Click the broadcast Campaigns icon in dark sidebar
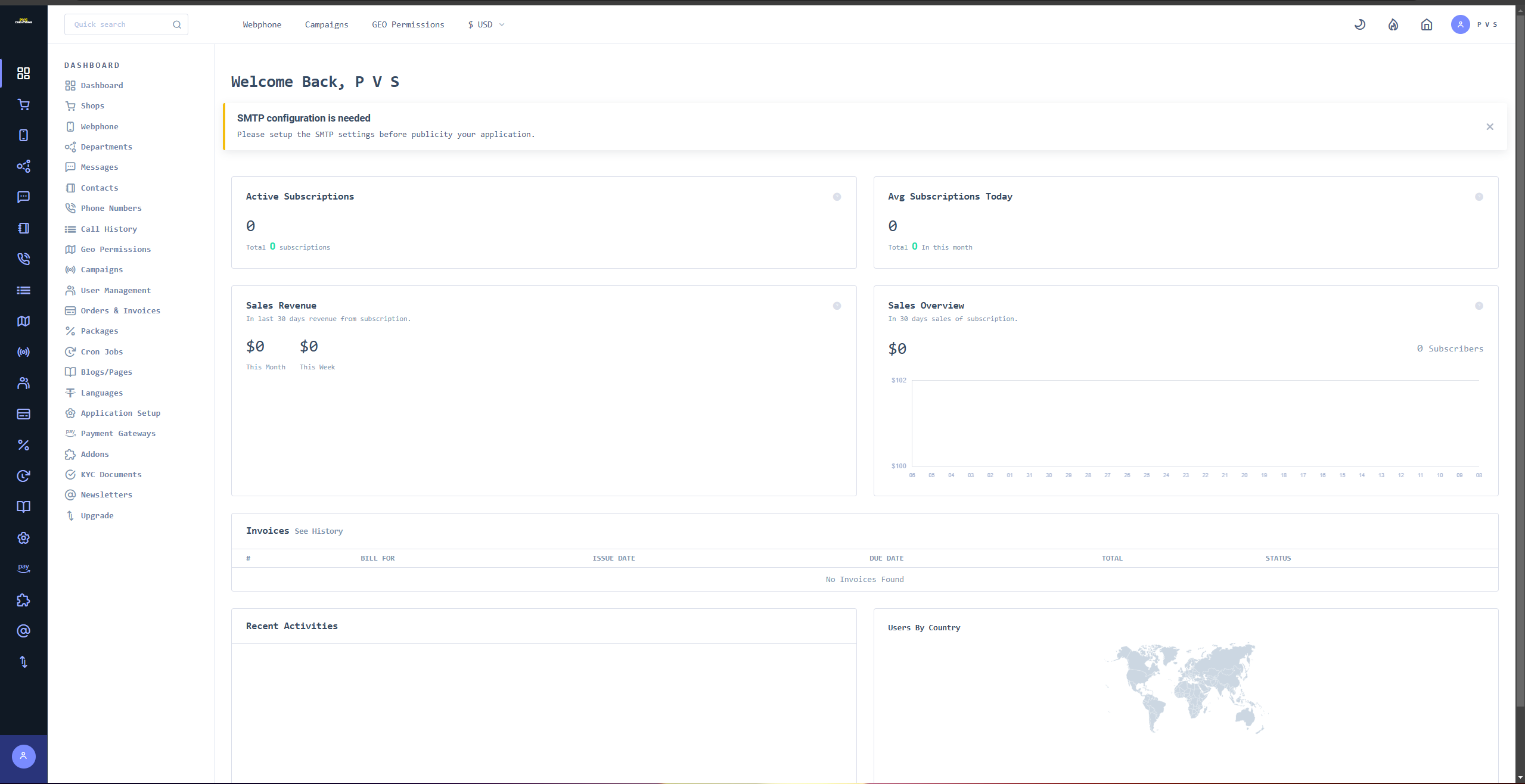Screen dimensions: 1525x784 tap(23, 352)
